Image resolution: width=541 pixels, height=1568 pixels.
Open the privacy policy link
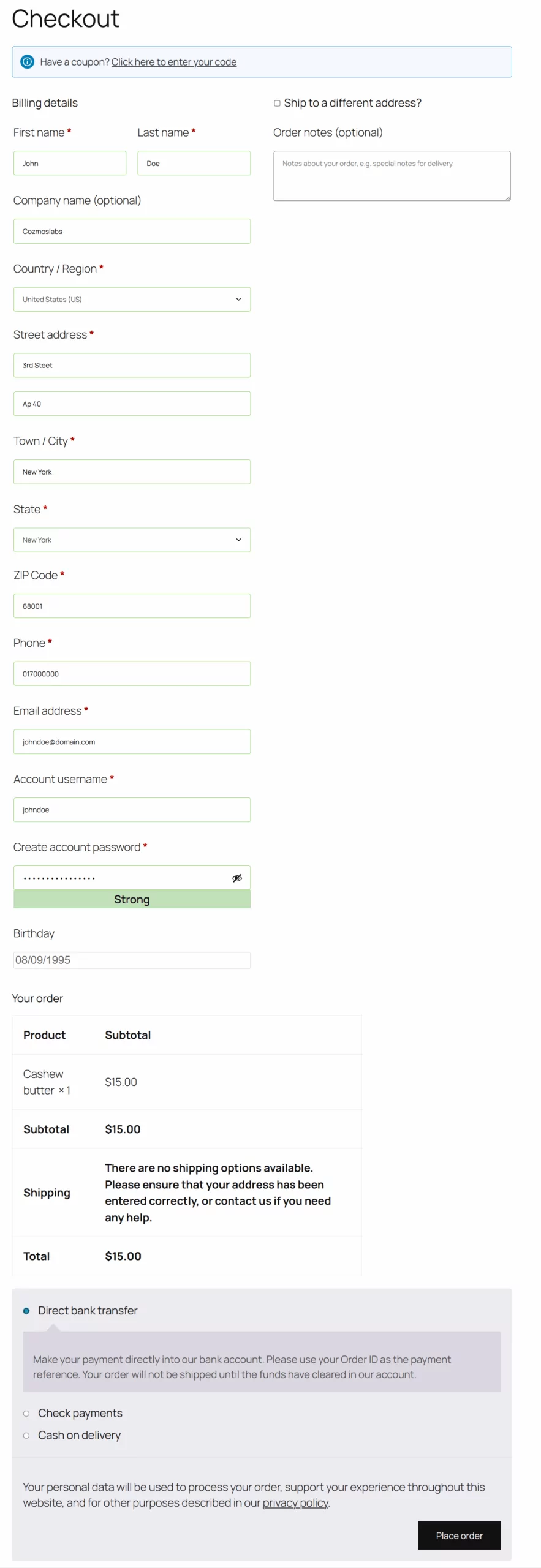(295, 1503)
